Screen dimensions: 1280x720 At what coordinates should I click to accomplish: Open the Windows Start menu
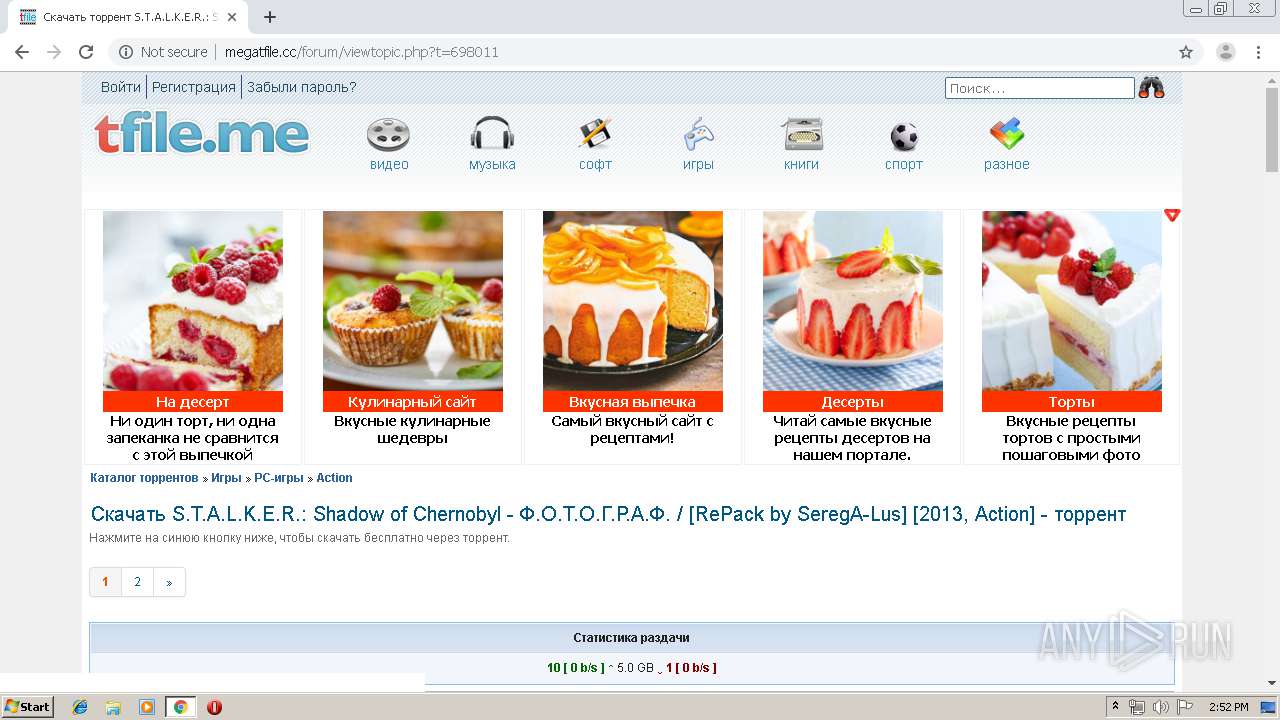(28, 707)
